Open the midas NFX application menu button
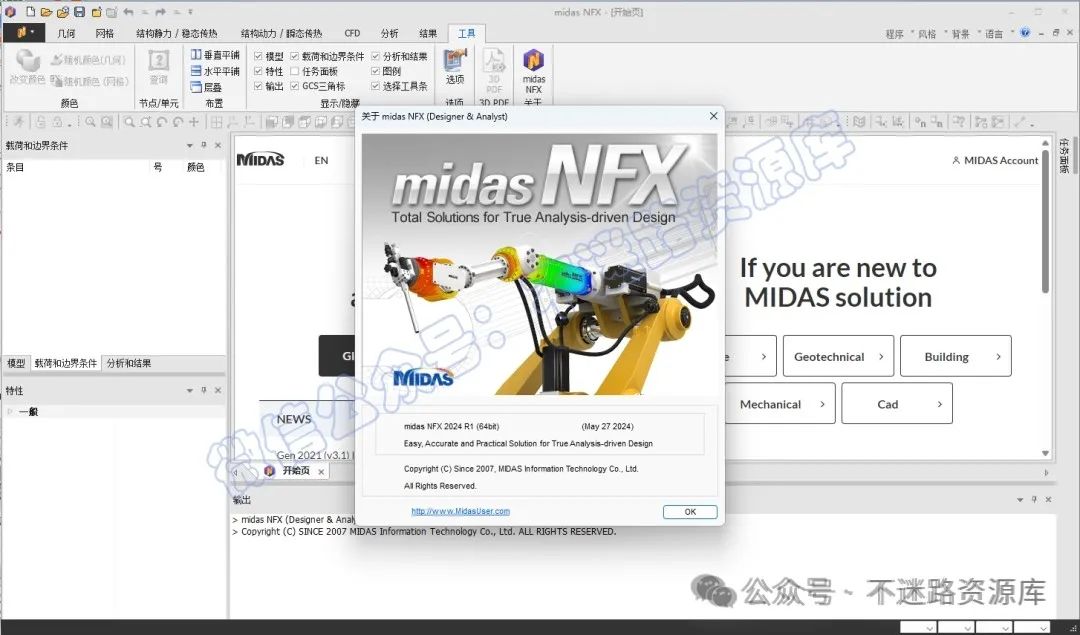This screenshot has height=635, width=1080. tap(24, 32)
